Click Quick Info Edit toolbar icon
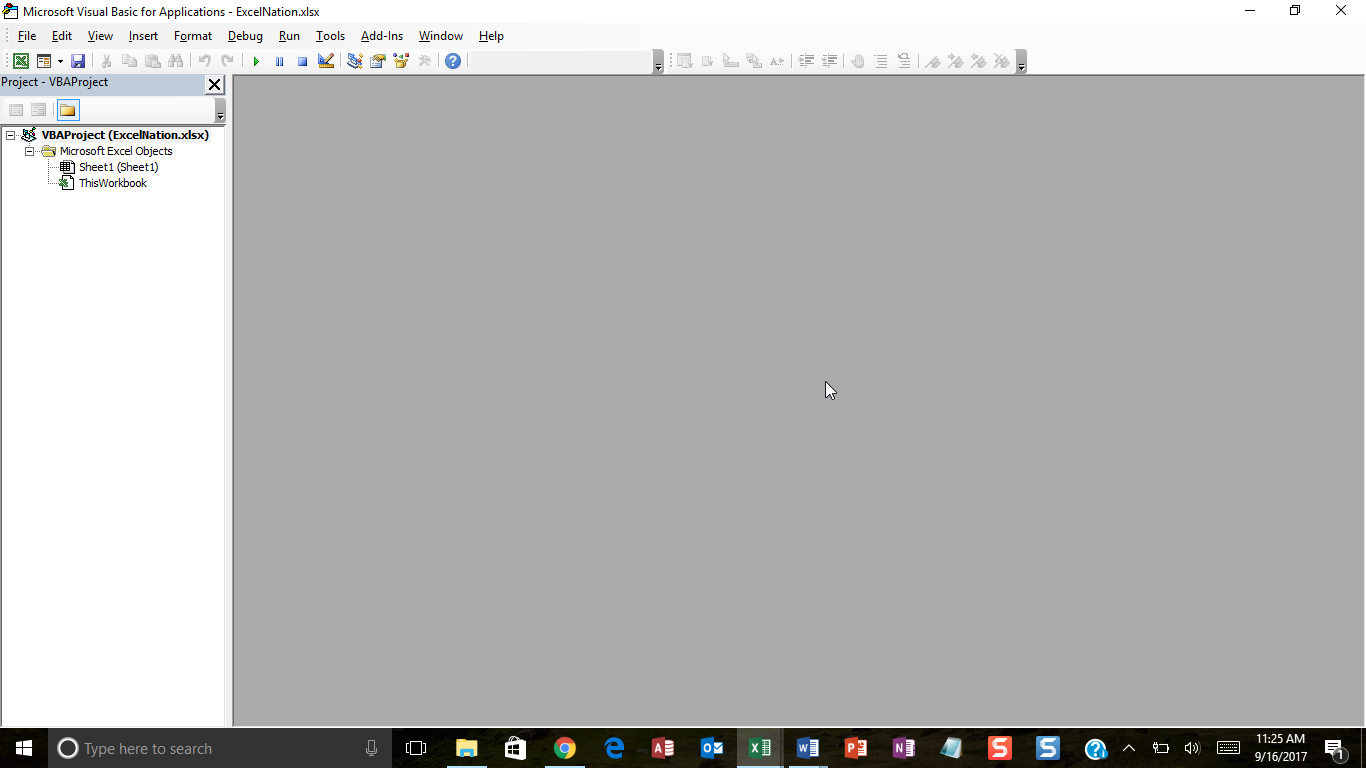The width and height of the screenshot is (1366, 768). 730,61
